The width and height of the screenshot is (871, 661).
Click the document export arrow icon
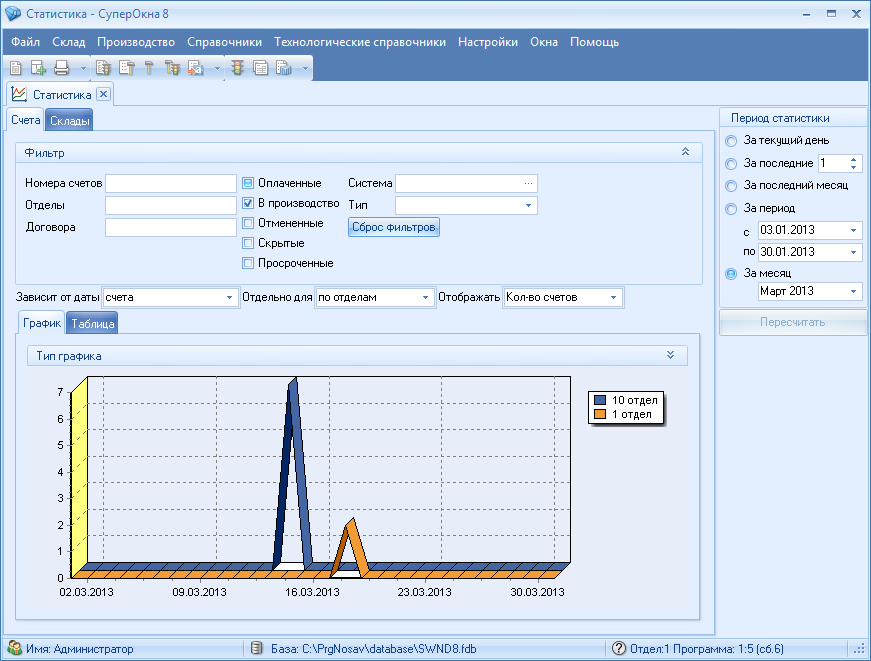pyautogui.click(x=196, y=68)
